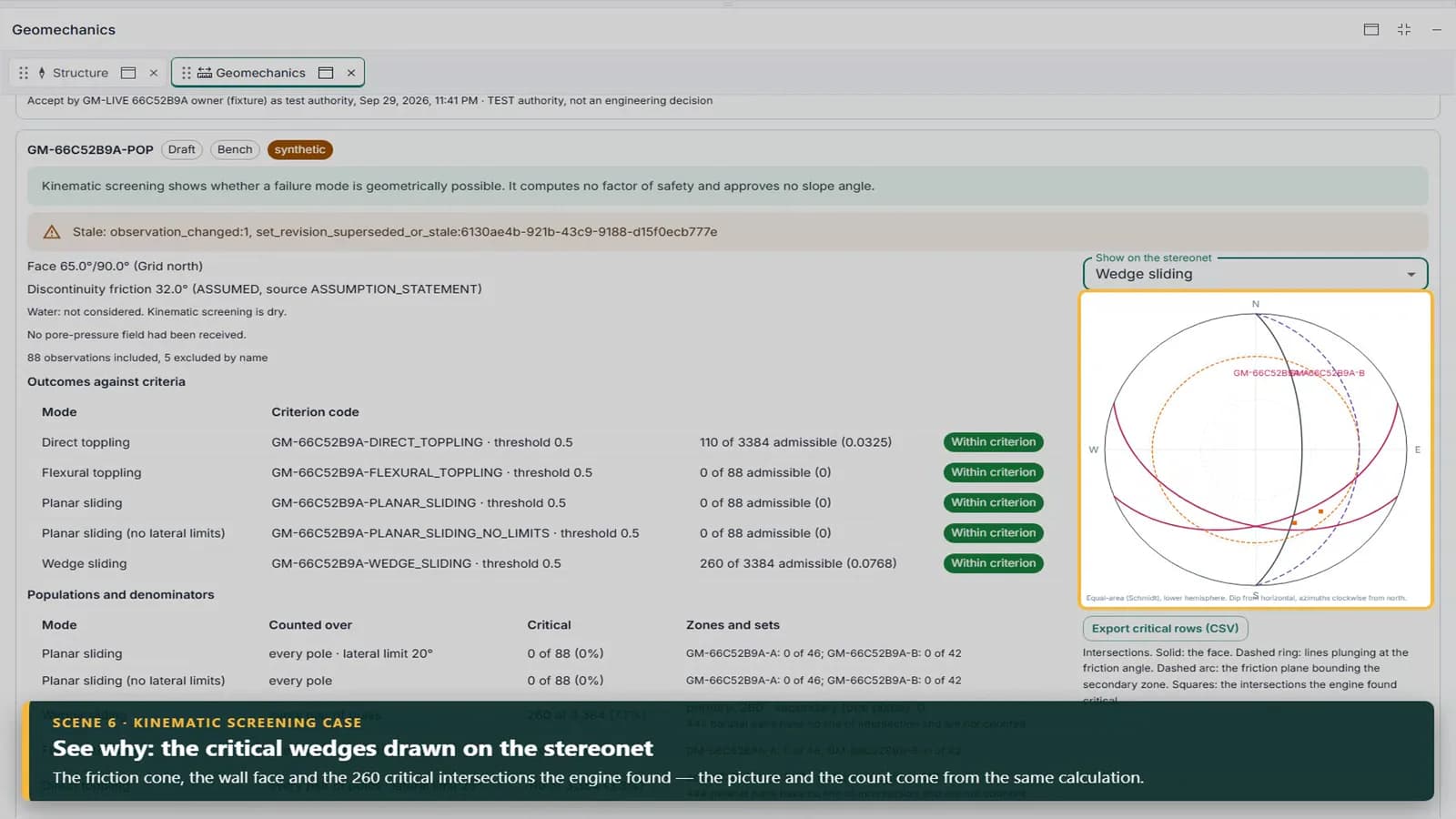The width and height of the screenshot is (1456, 819).
Task: Click the stereonet plot
Action: (1256, 450)
